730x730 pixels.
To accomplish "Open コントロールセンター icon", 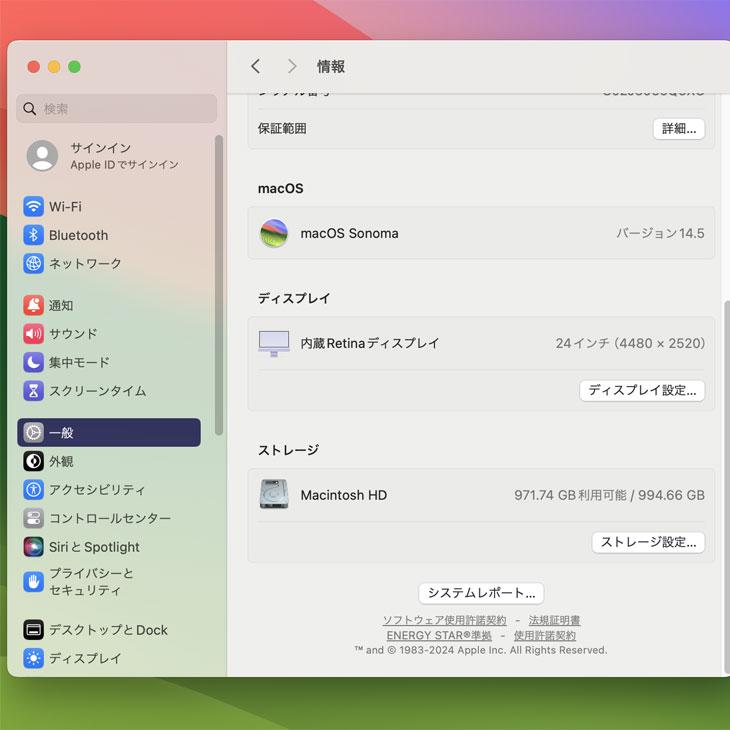I will (x=34, y=518).
